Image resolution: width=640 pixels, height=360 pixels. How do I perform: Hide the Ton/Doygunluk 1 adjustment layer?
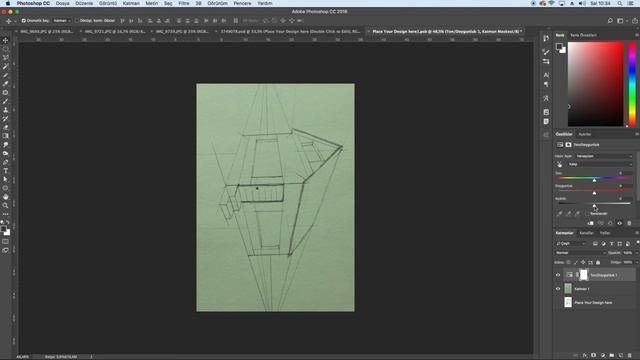click(558, 275)
